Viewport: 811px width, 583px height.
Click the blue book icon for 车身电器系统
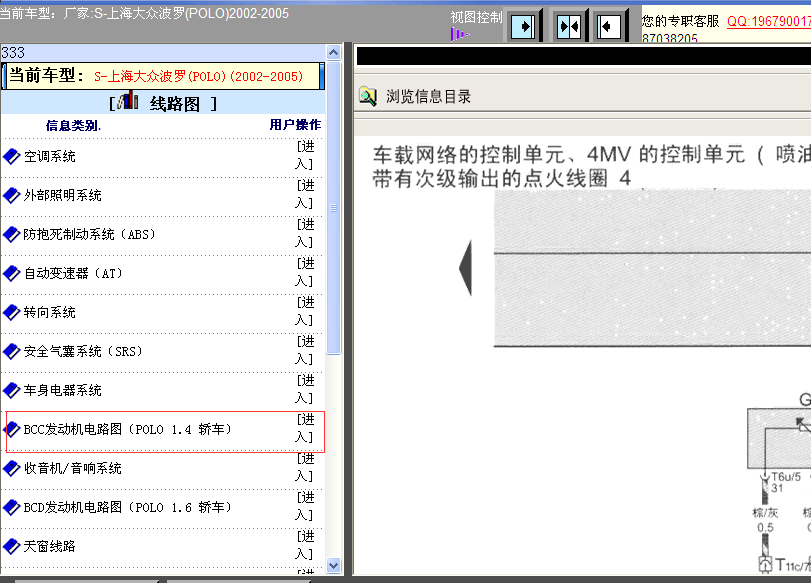pos(11,390)
